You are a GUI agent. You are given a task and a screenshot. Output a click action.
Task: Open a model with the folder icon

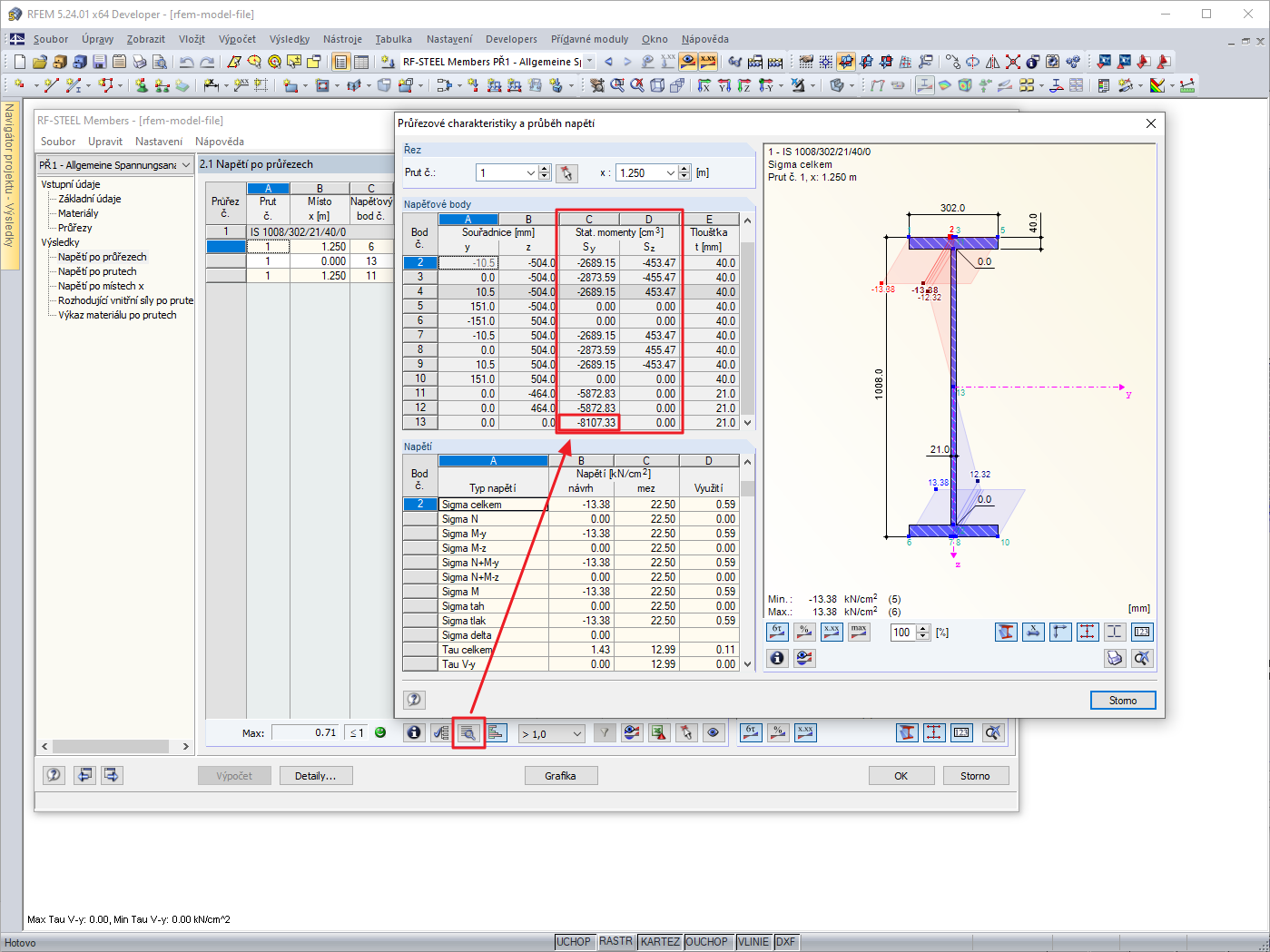[40, 62]
